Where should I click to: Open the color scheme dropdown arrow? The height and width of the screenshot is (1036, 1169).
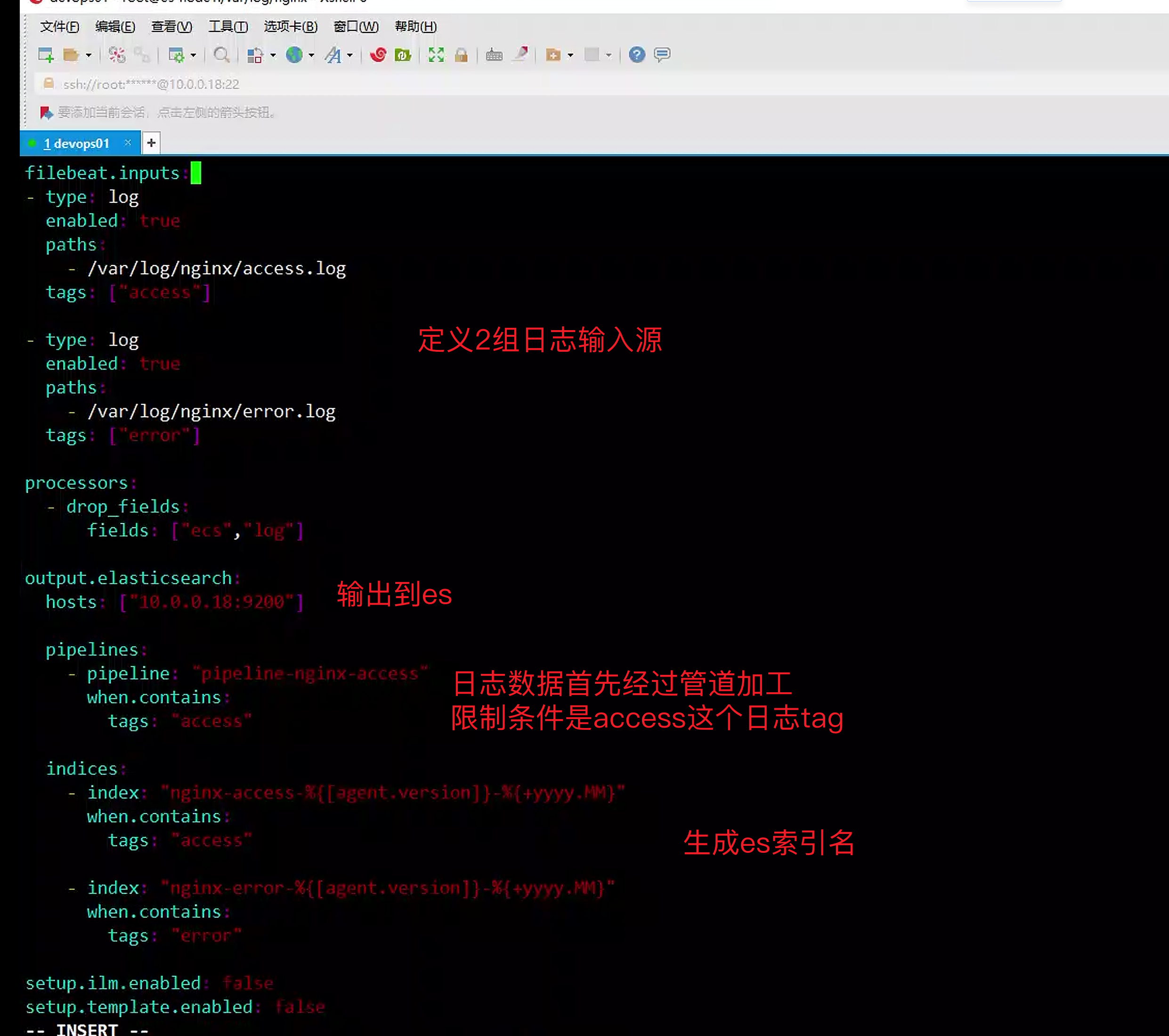click(x=272, y=56)
